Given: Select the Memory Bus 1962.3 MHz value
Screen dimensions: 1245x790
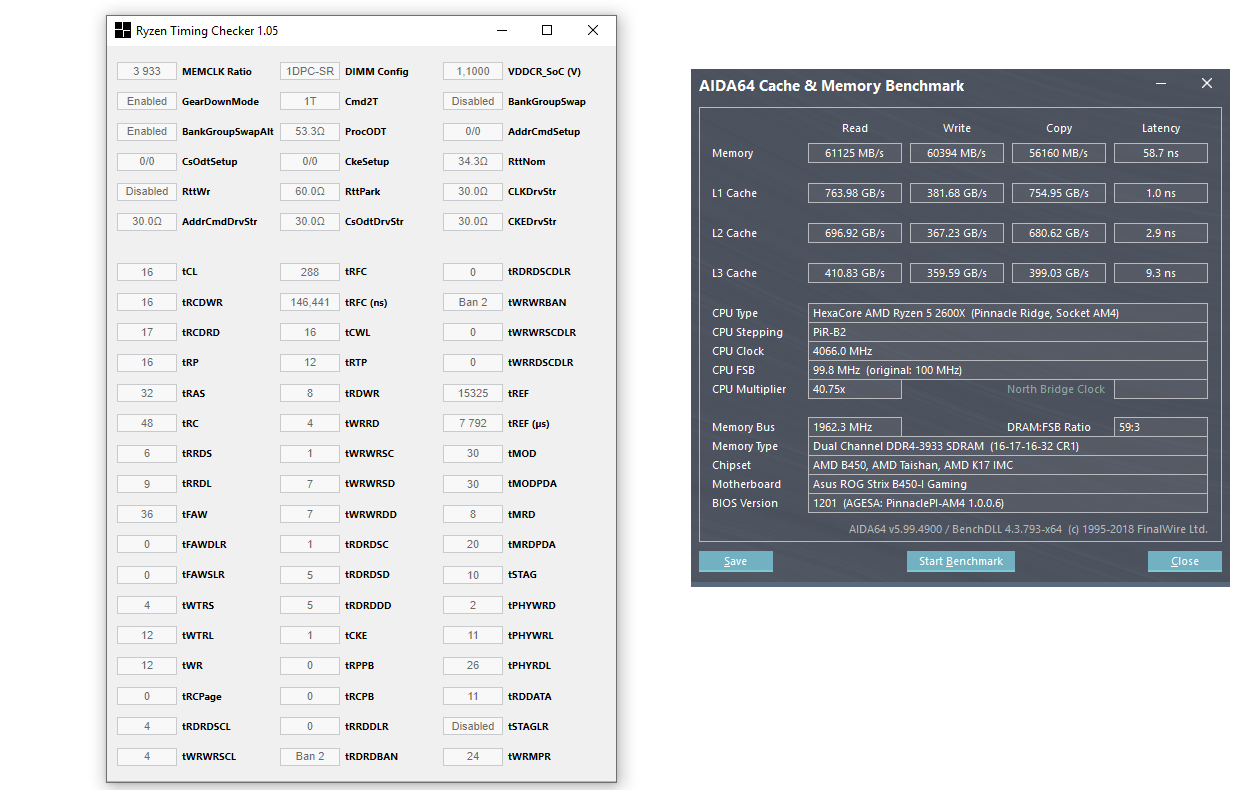Looking at the screenshot, I should pos(855,427).
